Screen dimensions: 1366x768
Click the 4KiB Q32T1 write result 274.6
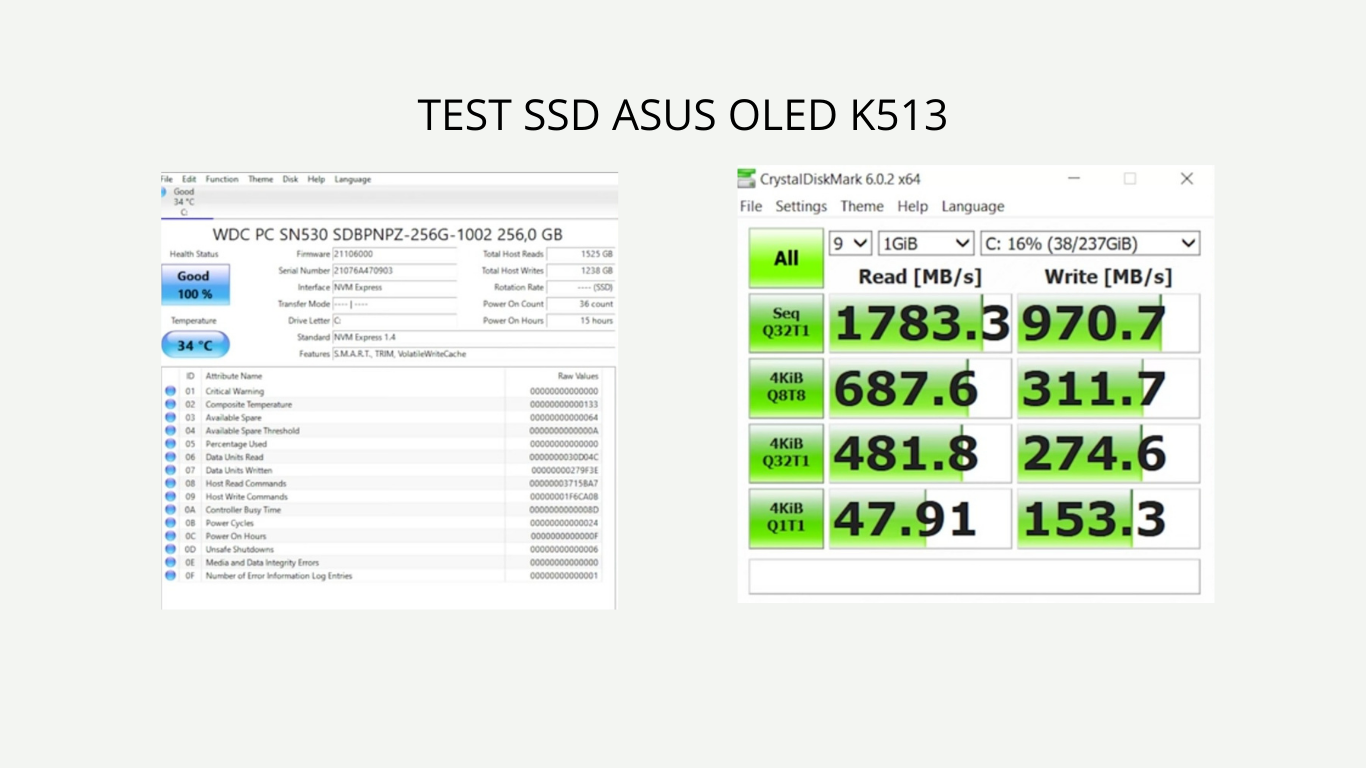(1108, 454)
